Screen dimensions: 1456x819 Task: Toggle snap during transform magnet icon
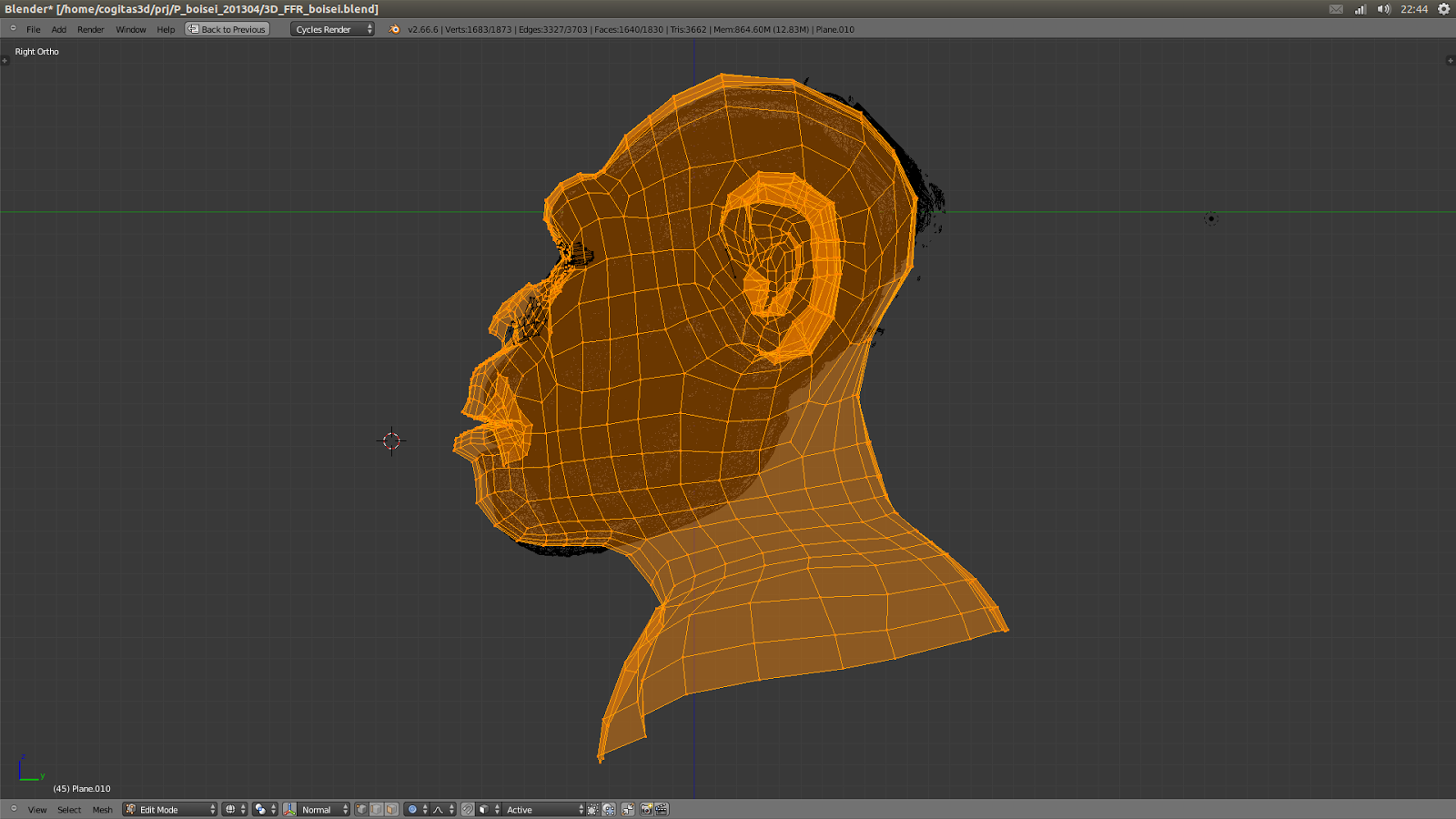point(467,809)
